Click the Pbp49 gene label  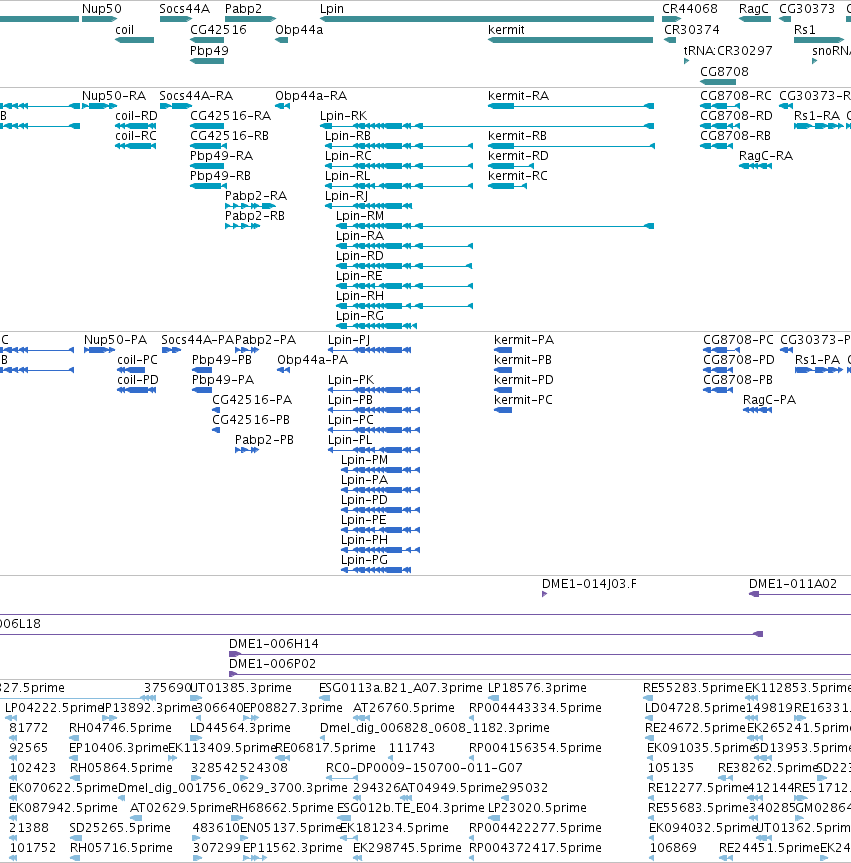pyautogui.click(x=209, y=51)
